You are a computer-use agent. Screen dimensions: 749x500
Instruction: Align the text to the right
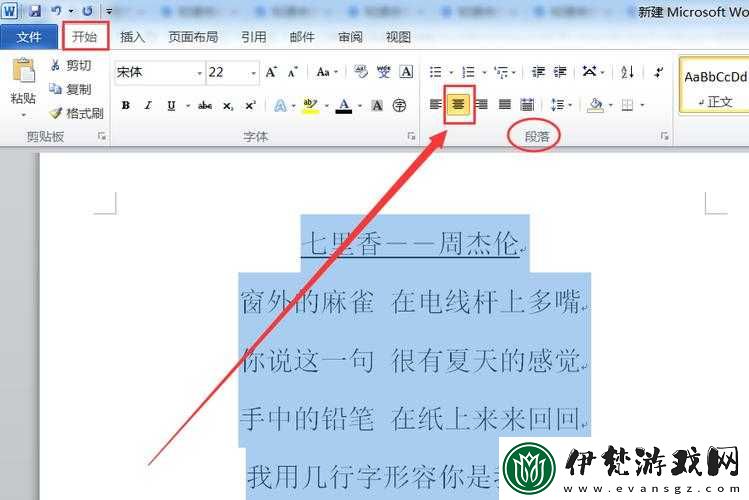coord(482,104)
